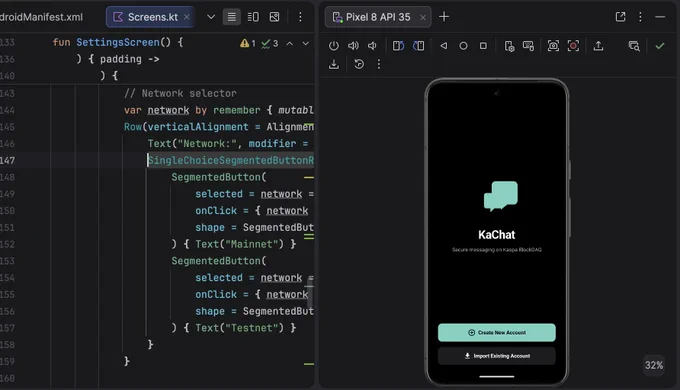Rotate the emulator device right
Screen dimensions: 680x390
418,46
